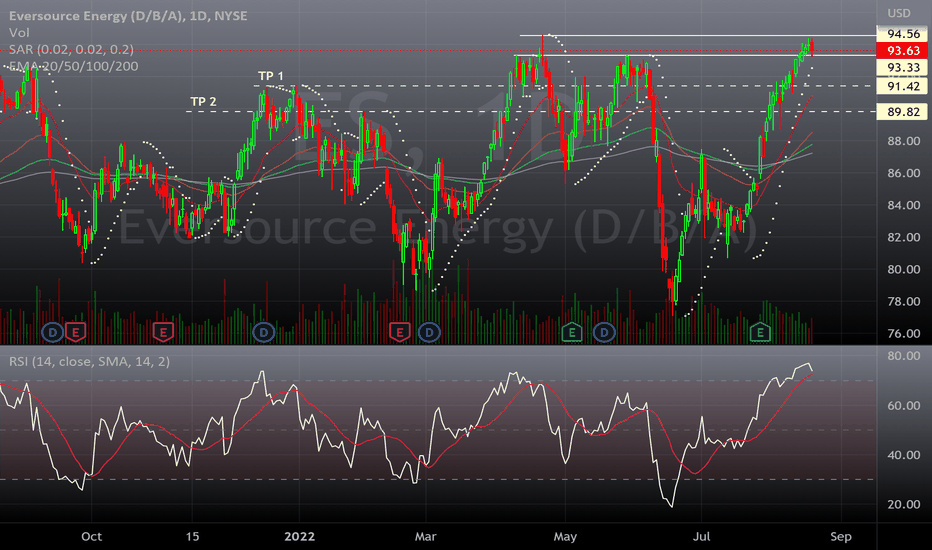Click the Mar time axis label

pyautogui.click(x=426, y=536)
